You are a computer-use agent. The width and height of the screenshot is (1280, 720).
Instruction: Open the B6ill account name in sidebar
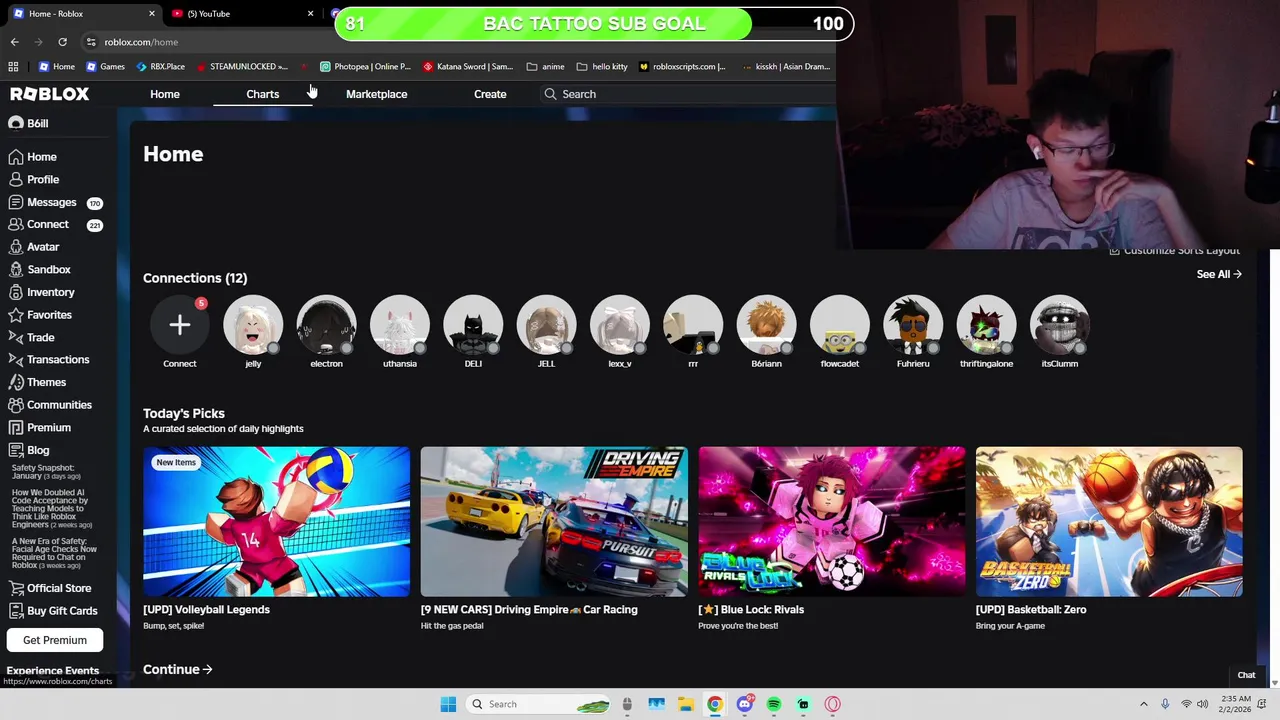[x=37, y=123]
